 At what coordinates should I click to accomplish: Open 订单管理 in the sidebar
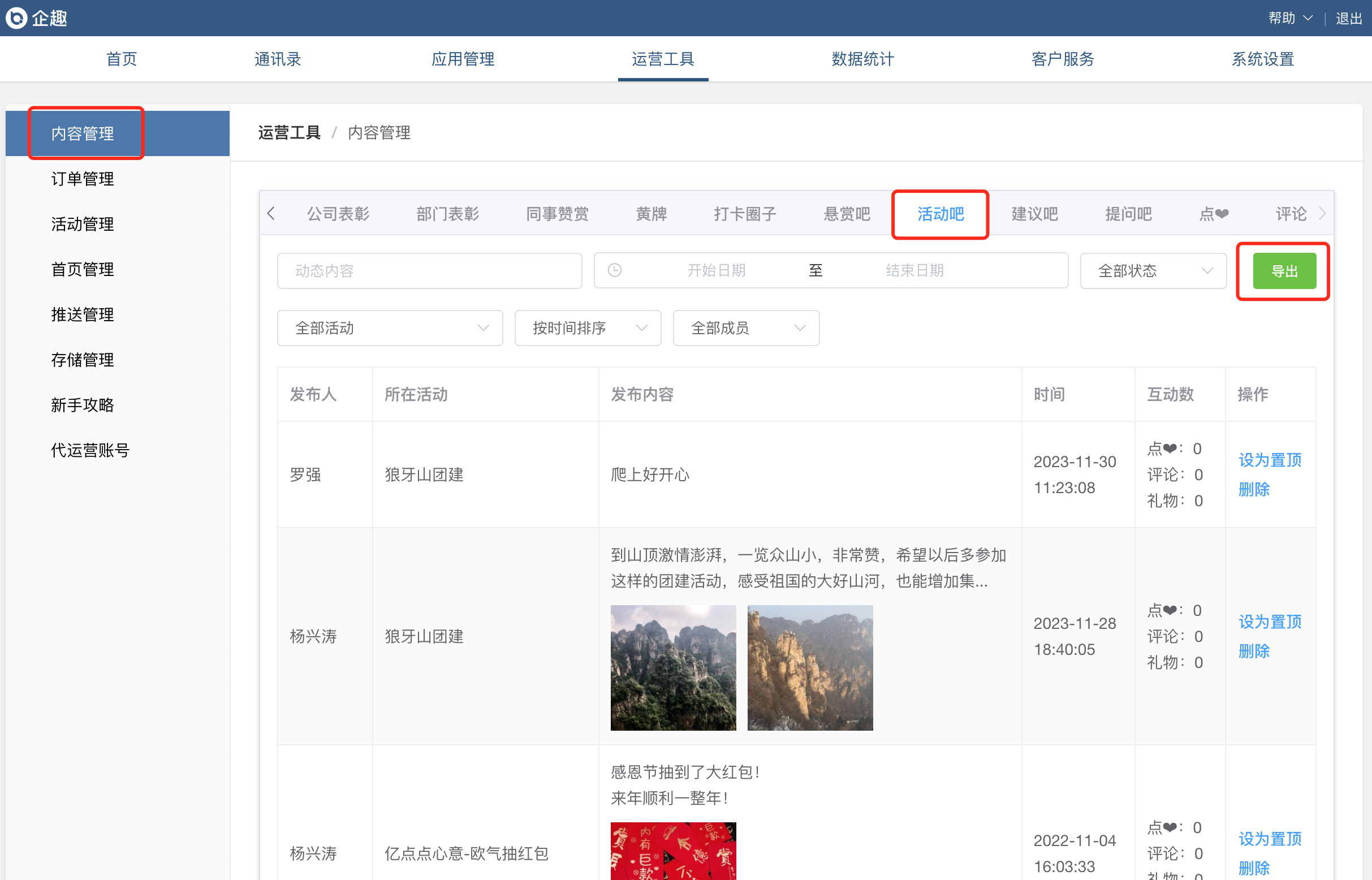82,179
